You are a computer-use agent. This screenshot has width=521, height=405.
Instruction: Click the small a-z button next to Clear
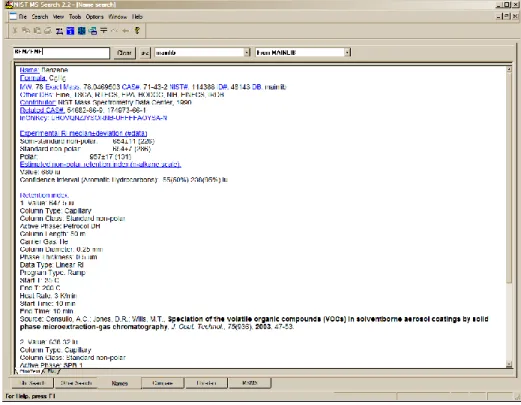click(145, 53)
